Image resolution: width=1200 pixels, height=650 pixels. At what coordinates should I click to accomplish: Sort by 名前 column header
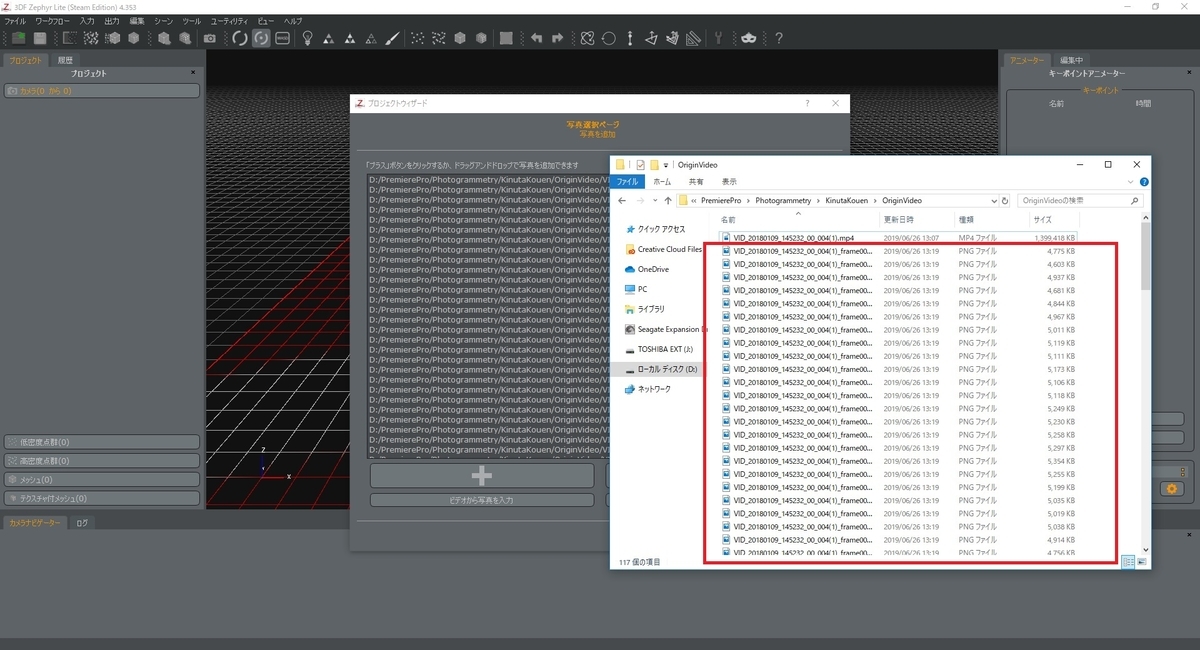click(x=728, y=220)
